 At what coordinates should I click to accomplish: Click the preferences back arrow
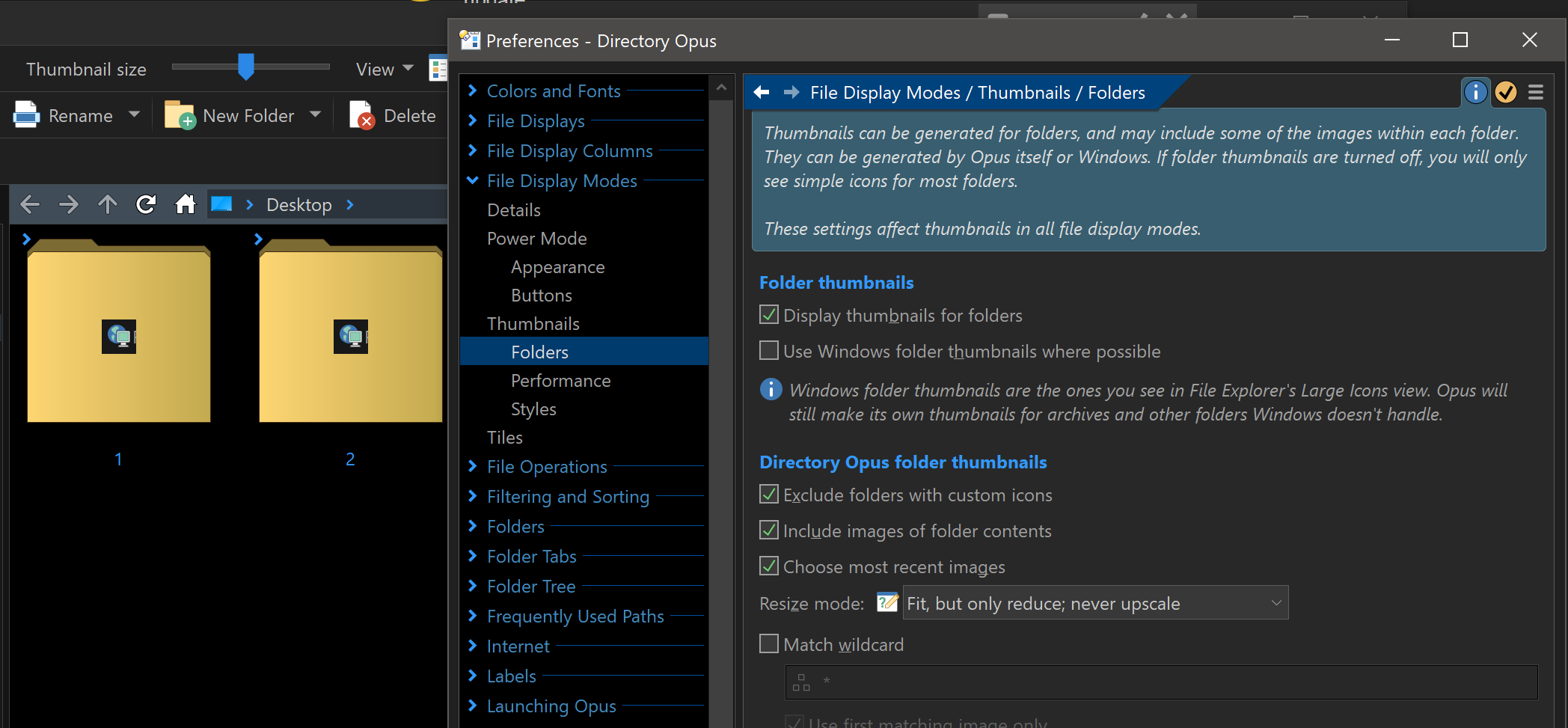(x=762, y=92)
